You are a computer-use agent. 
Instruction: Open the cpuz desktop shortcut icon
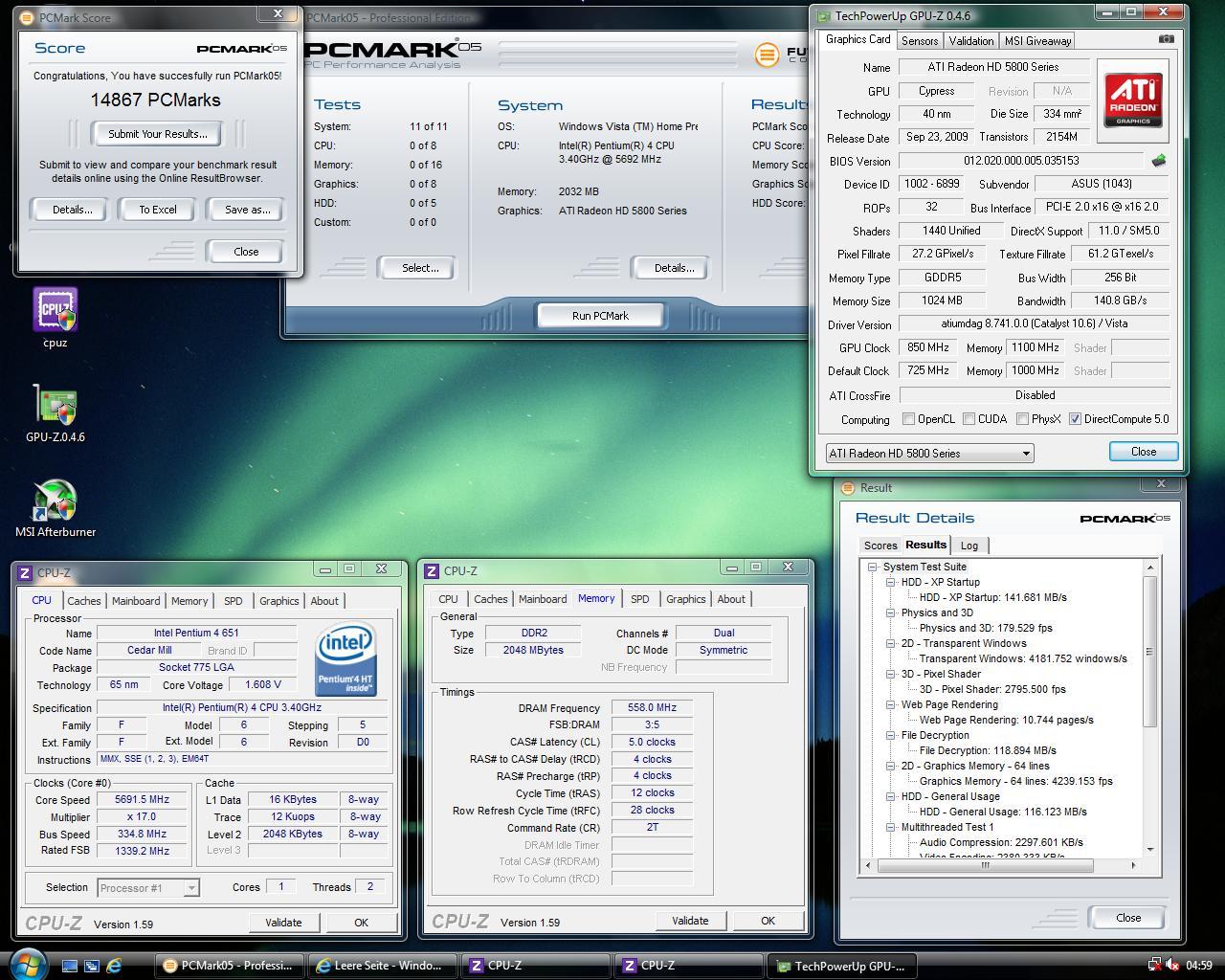pyautogui.click(x=56, y=310)
